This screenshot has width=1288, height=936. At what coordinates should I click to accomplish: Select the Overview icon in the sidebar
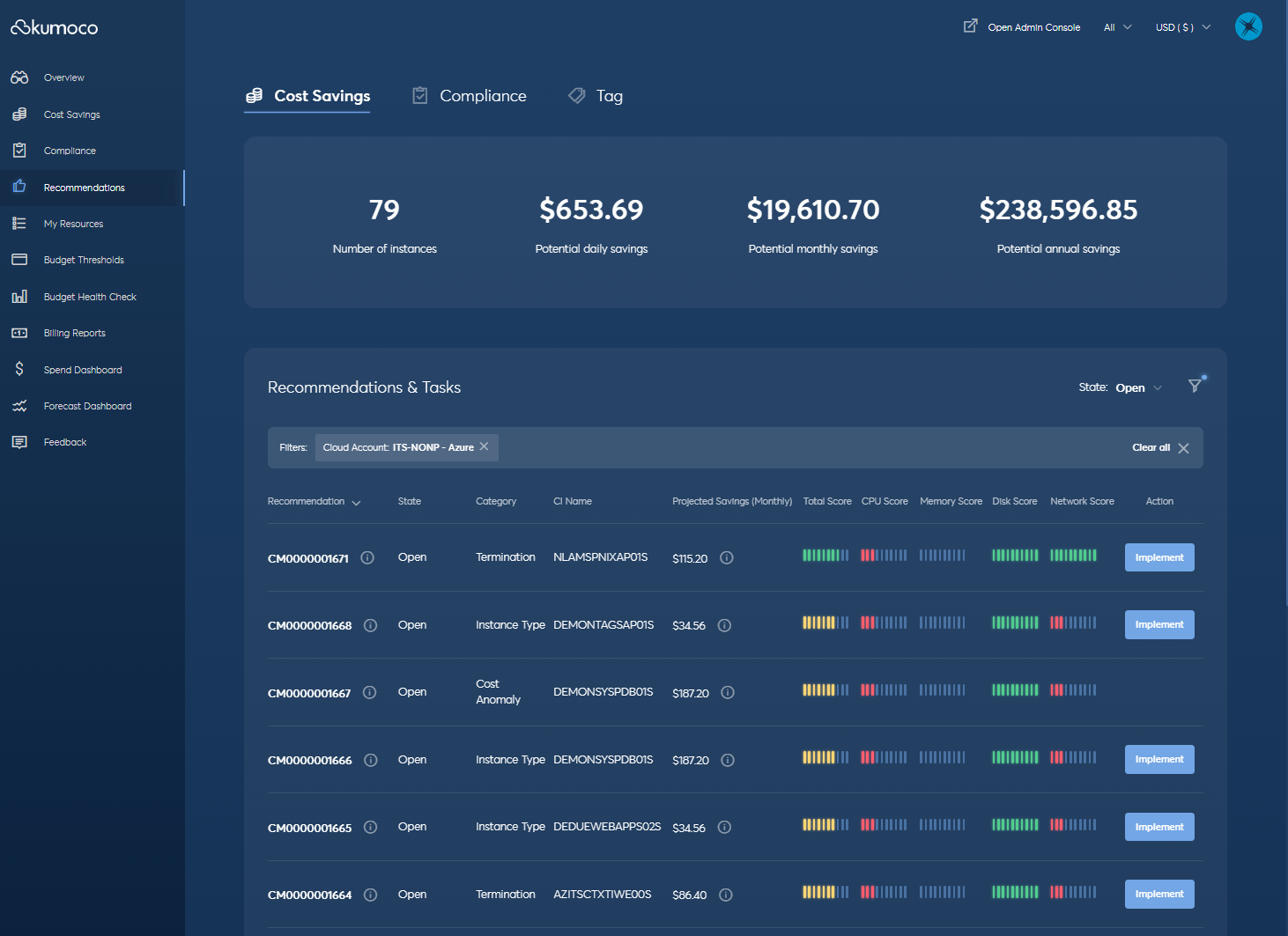(19, 77)
